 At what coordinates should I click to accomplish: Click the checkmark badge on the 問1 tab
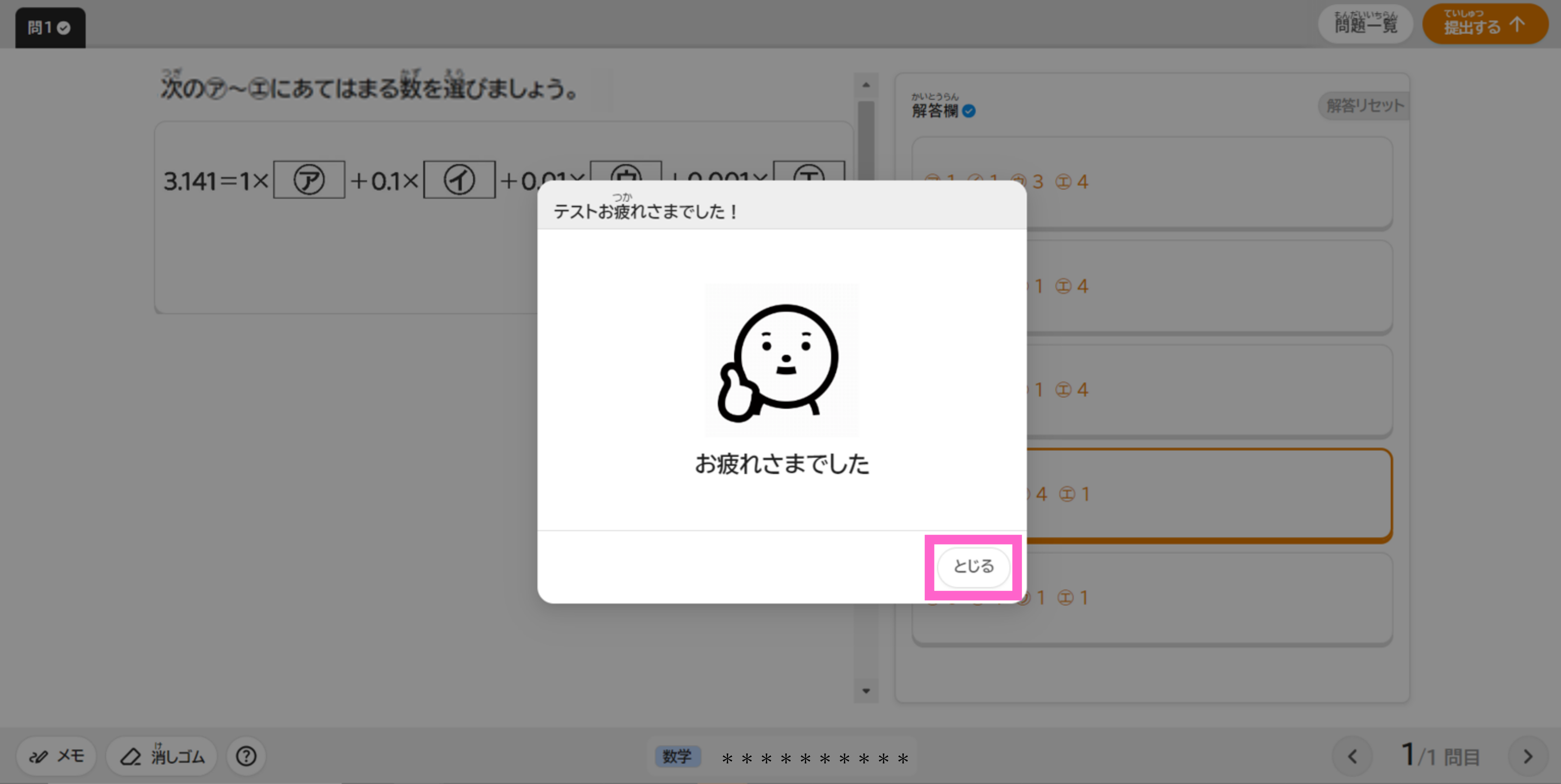[x=64, y=27]
